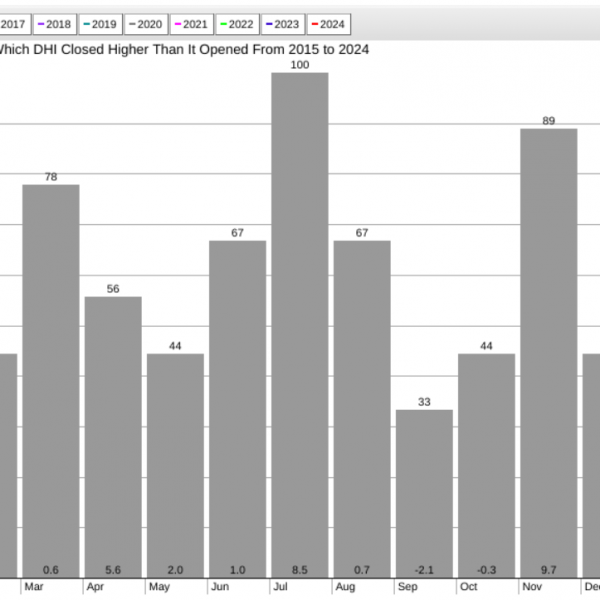The image size is (600, 600).
Task: Toggle the 2024 year series button
Action: click(329, 24)
